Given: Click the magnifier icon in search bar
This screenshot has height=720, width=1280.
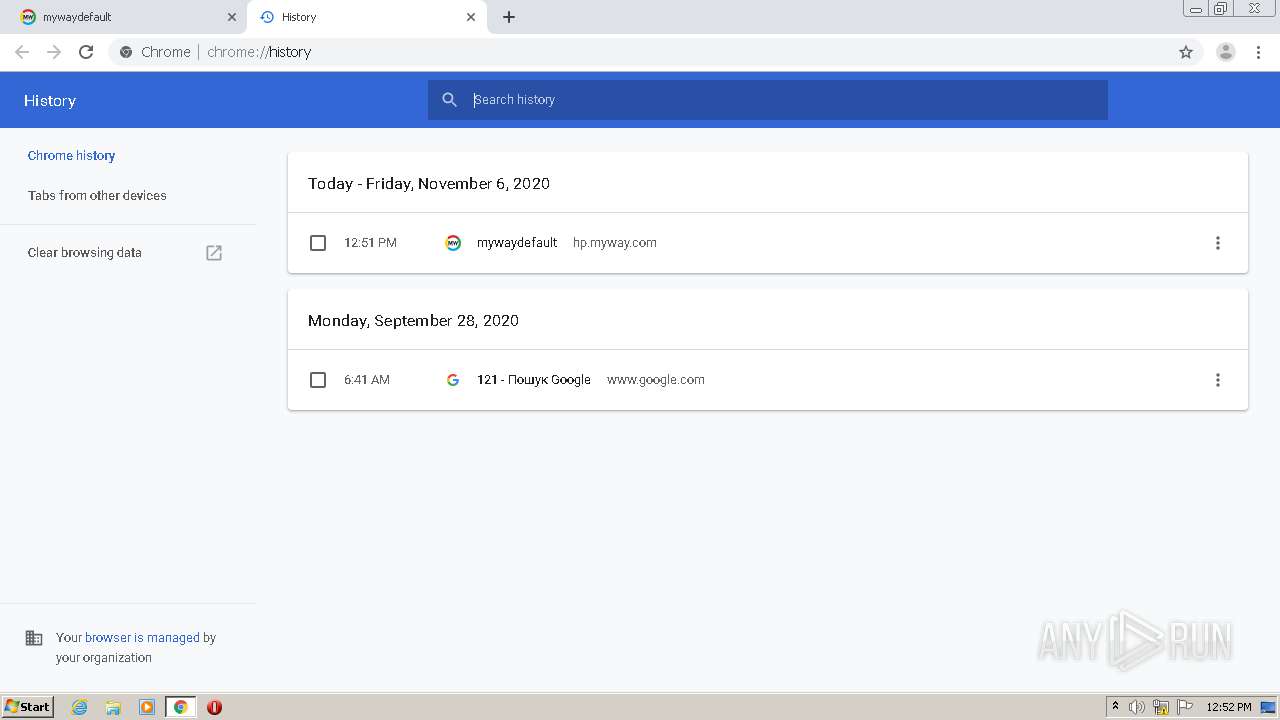Looking at the screenshot, I should [450, 100].
